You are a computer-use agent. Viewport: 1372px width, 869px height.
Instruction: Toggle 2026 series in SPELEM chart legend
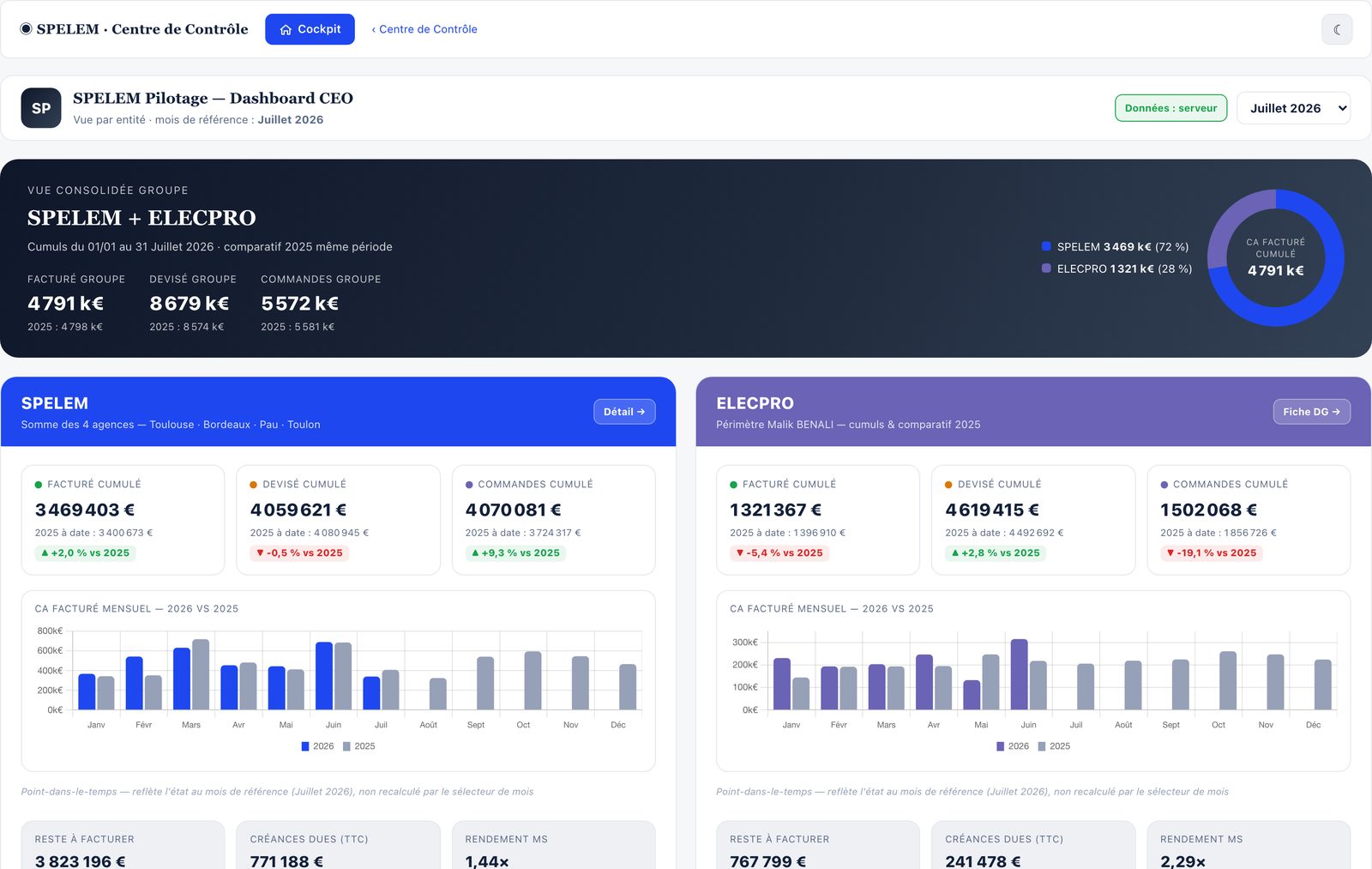click(317, 746)
